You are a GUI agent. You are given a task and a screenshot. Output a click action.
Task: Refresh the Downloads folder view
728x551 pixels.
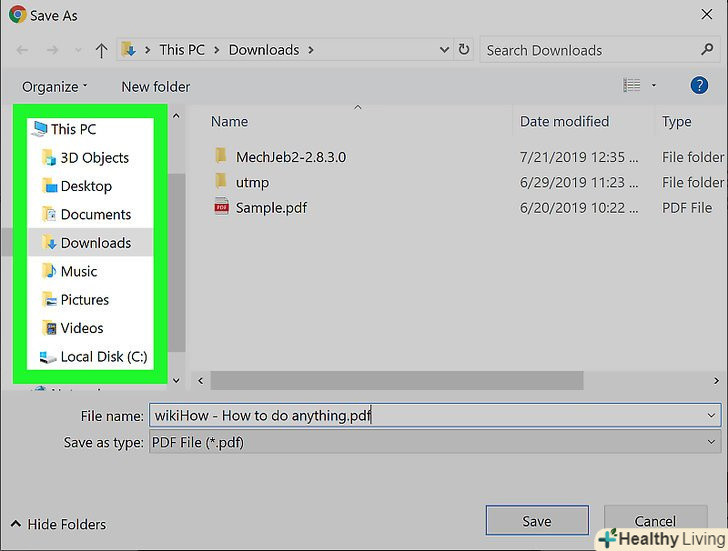[463, 49]
